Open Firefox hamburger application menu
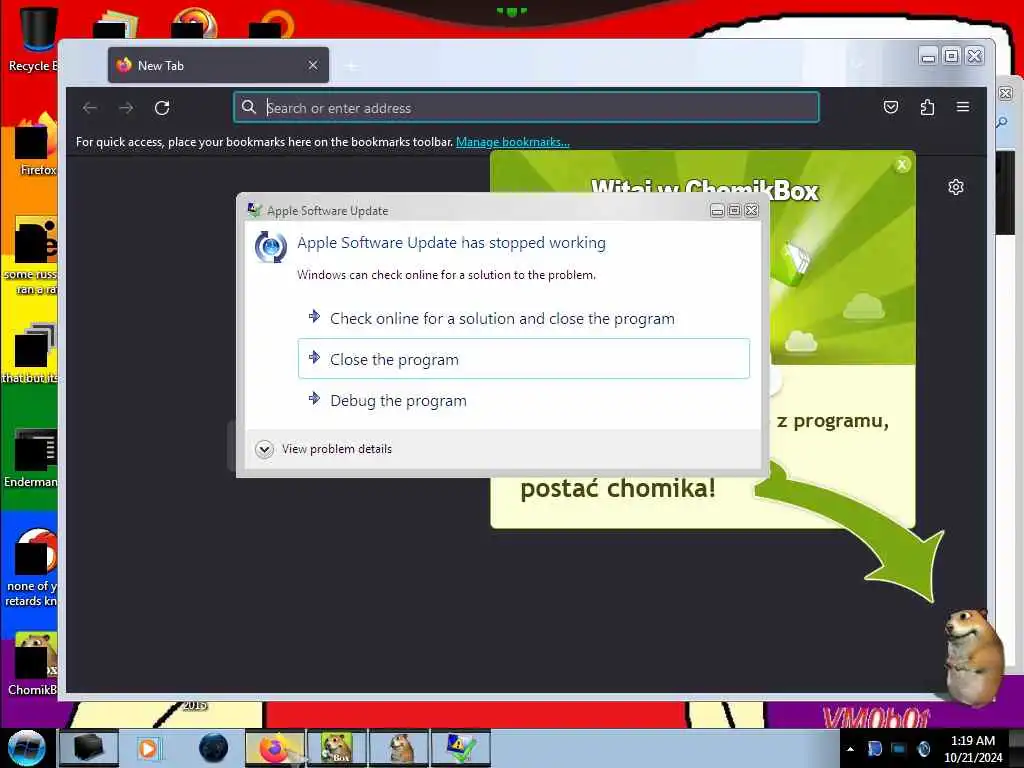The height and width of the screenshot is (768, 1024). 963,107
